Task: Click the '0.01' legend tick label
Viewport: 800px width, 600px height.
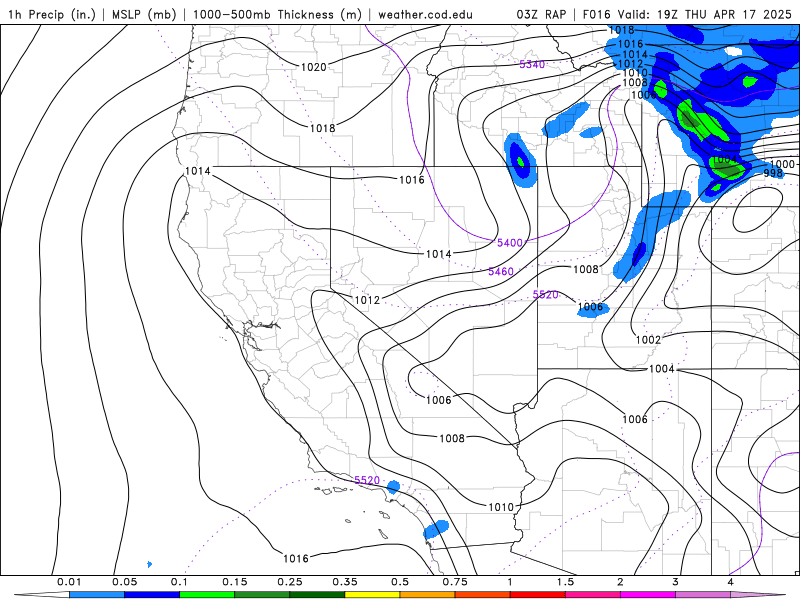Action: (69, 582)
